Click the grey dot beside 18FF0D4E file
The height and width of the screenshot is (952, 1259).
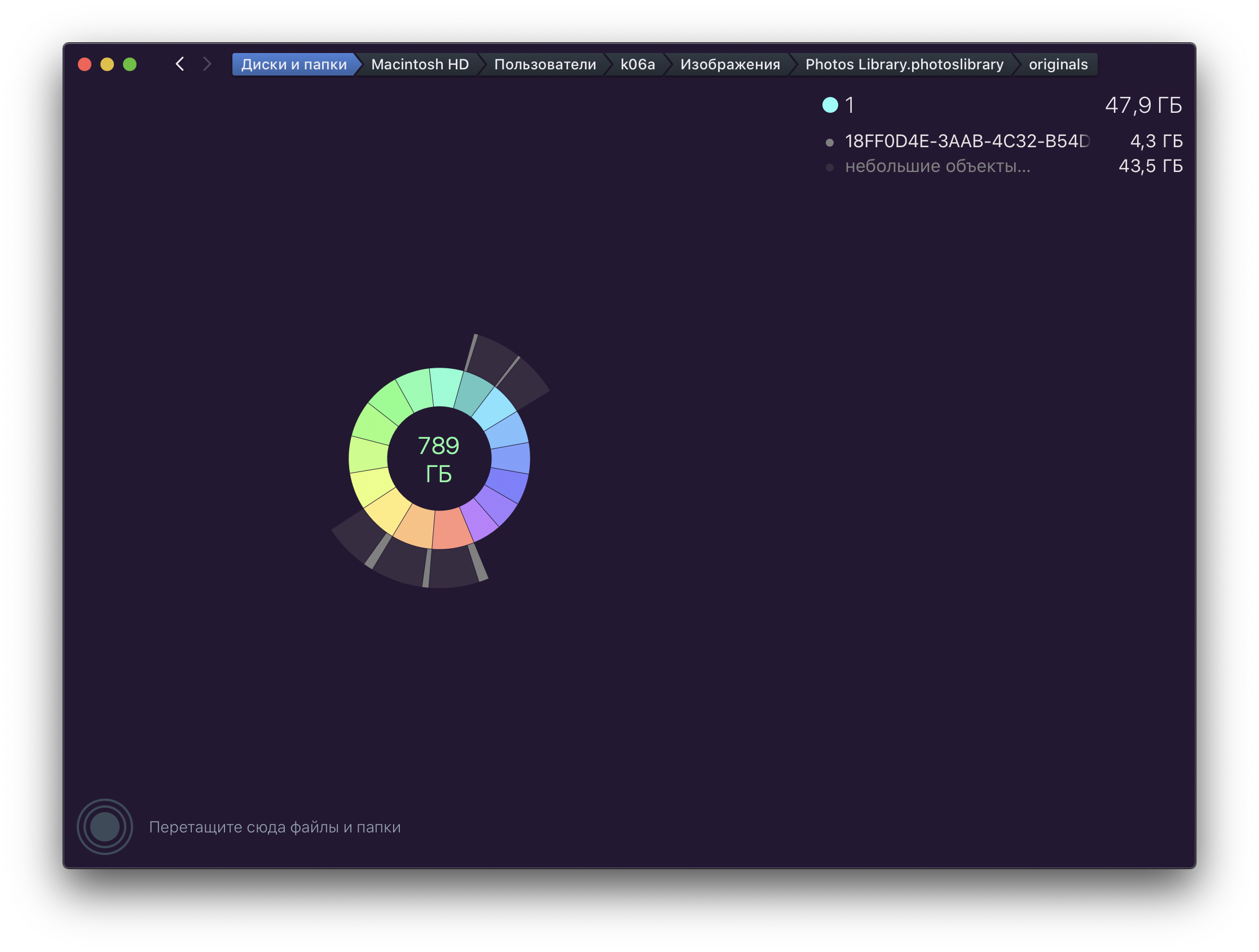(830, 142)
